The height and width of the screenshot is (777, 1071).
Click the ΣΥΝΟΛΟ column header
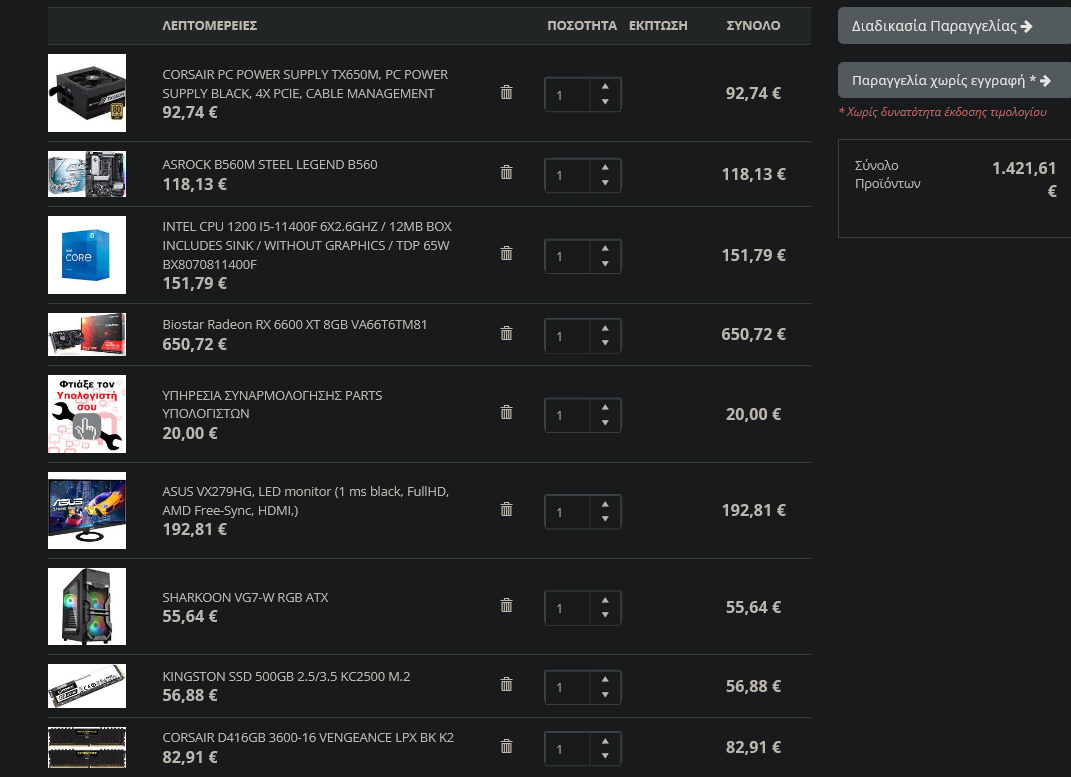tap(753, 25)
